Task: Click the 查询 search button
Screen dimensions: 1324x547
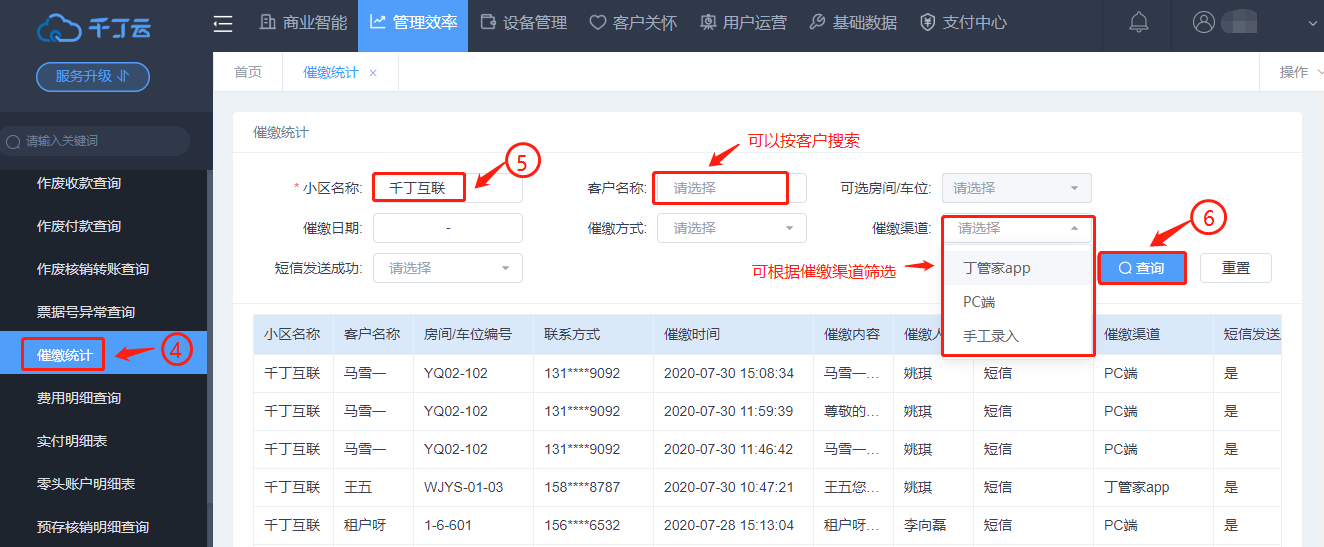Action: coord(1141,268)
